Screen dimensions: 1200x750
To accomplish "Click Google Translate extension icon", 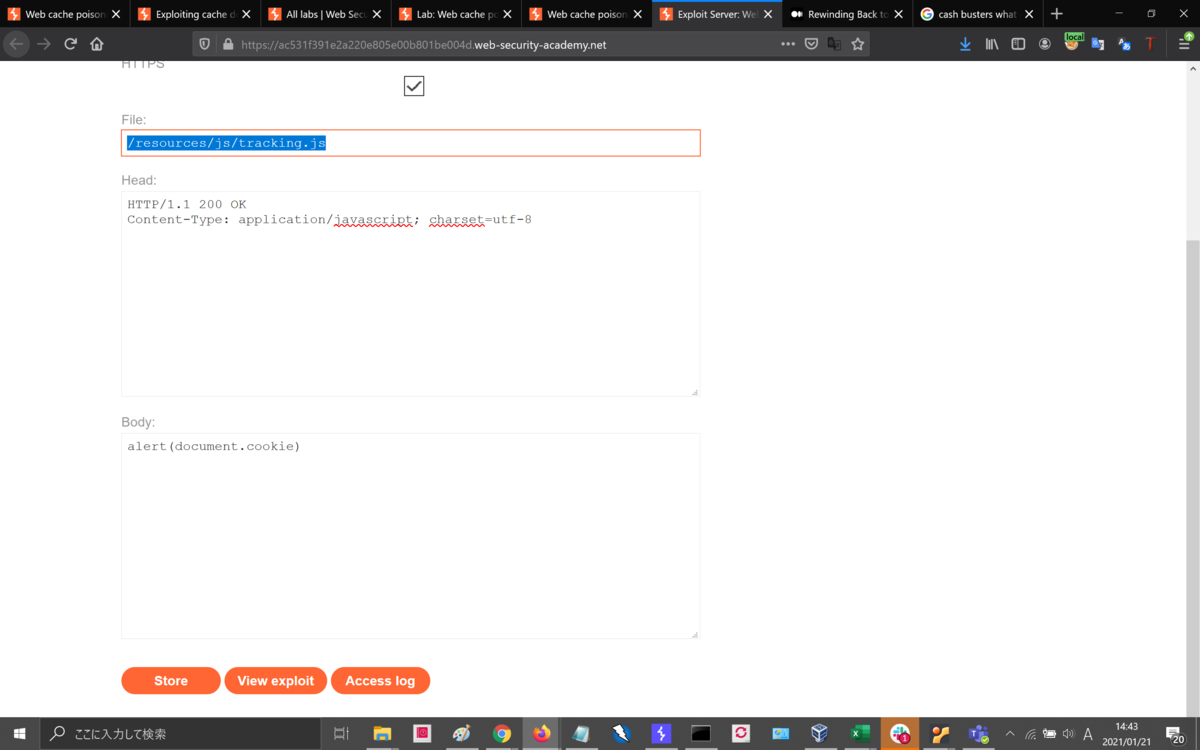I will (1098, 44).
